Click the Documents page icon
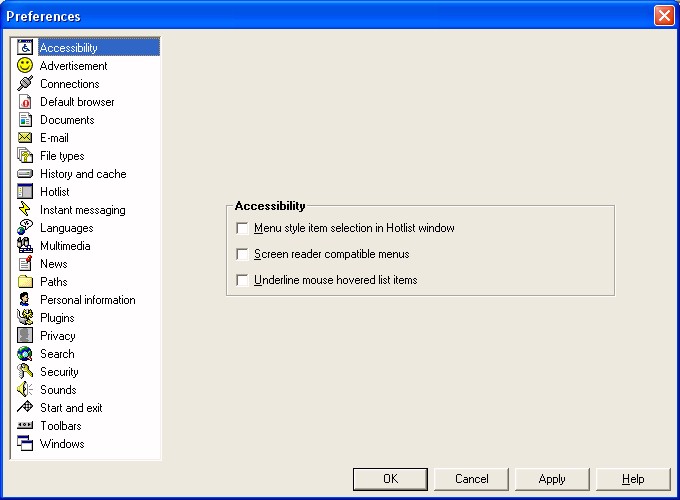 tap(25, 119)
